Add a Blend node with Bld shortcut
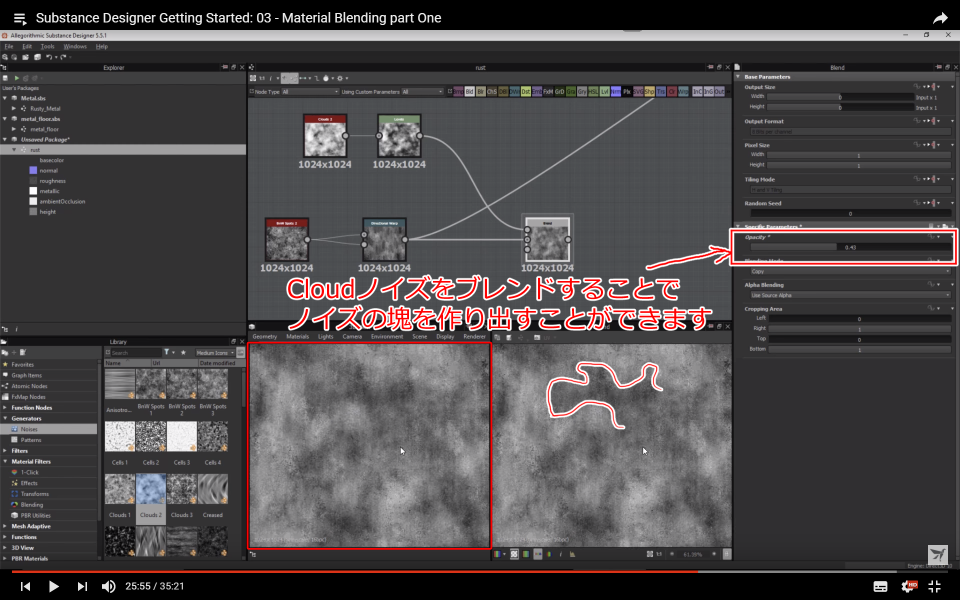The height and width of the screenshot is (600, 960). coord(470,92)
